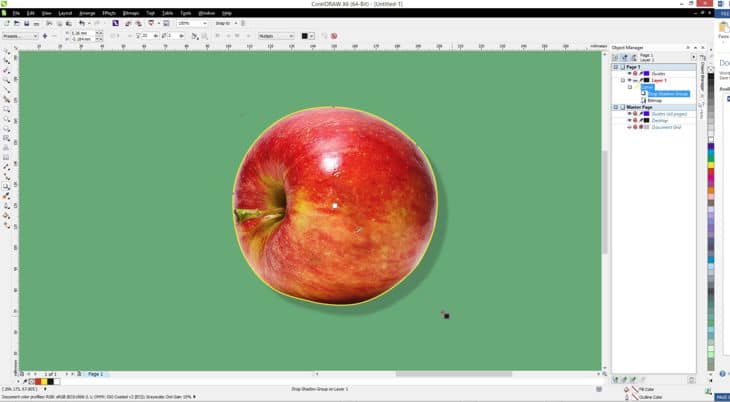Screen dimensions: 730x402
Task: Click the horizontal scrollbar thumb
Action: coord(454,374)
